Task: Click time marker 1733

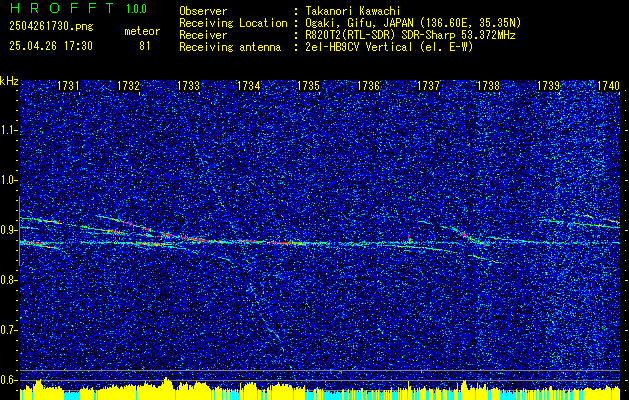Action: (x=189, y=86)
